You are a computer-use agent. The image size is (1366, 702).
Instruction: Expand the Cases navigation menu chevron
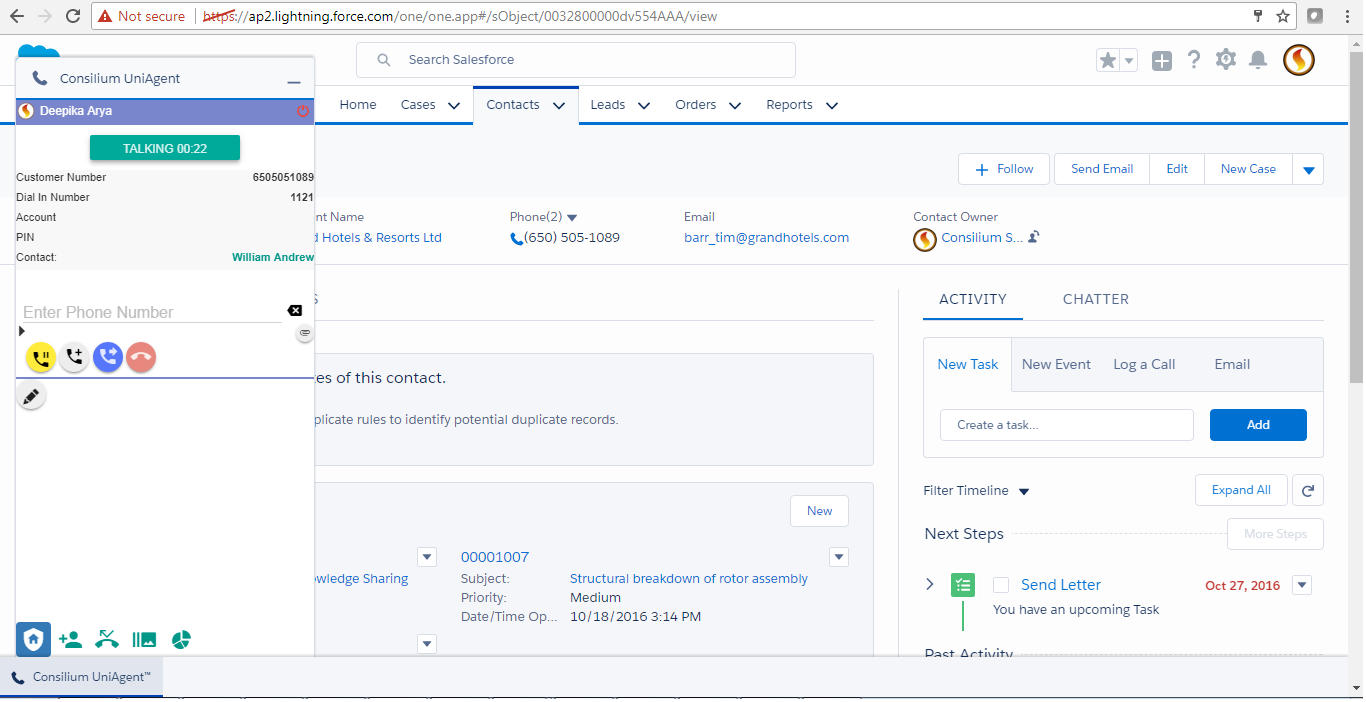(x=454, y=106)
